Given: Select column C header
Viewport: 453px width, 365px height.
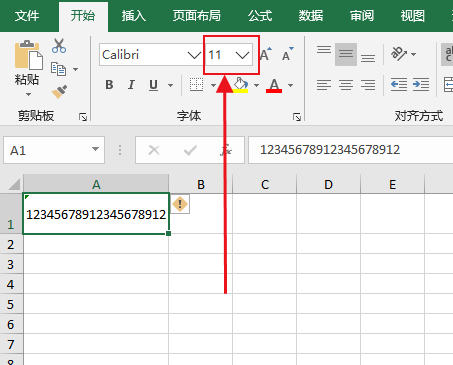Looking at the screenshot, I should click(x=265, y=184).
